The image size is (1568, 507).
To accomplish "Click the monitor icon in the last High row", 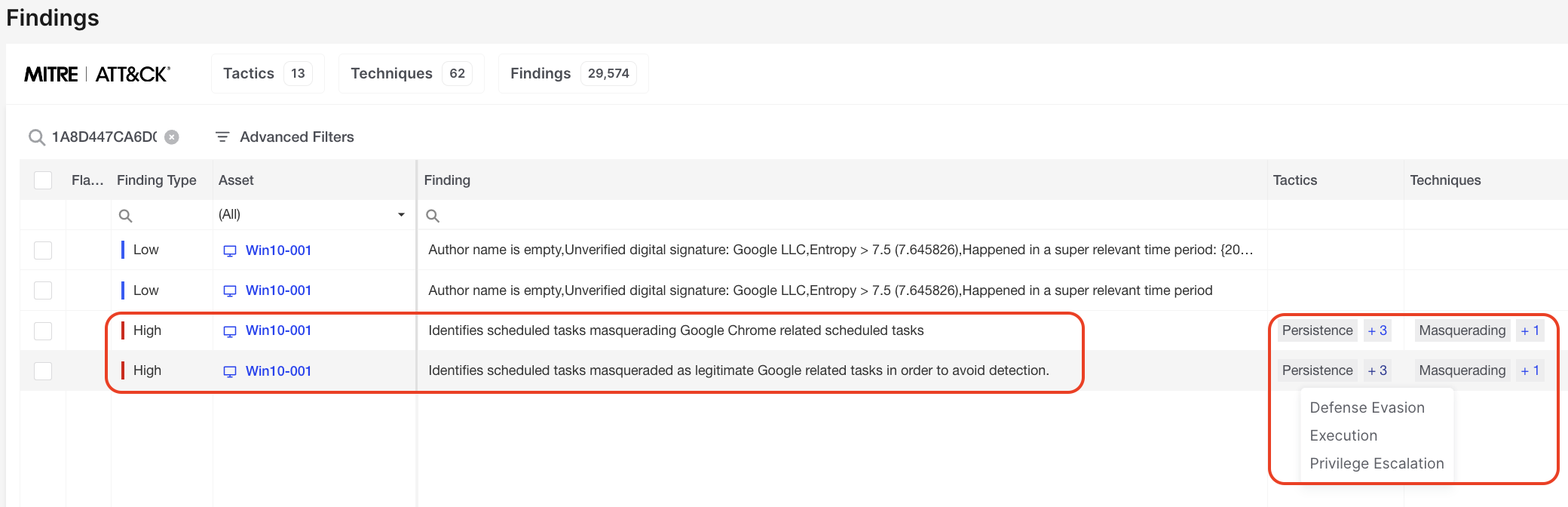I will (230, 372).
